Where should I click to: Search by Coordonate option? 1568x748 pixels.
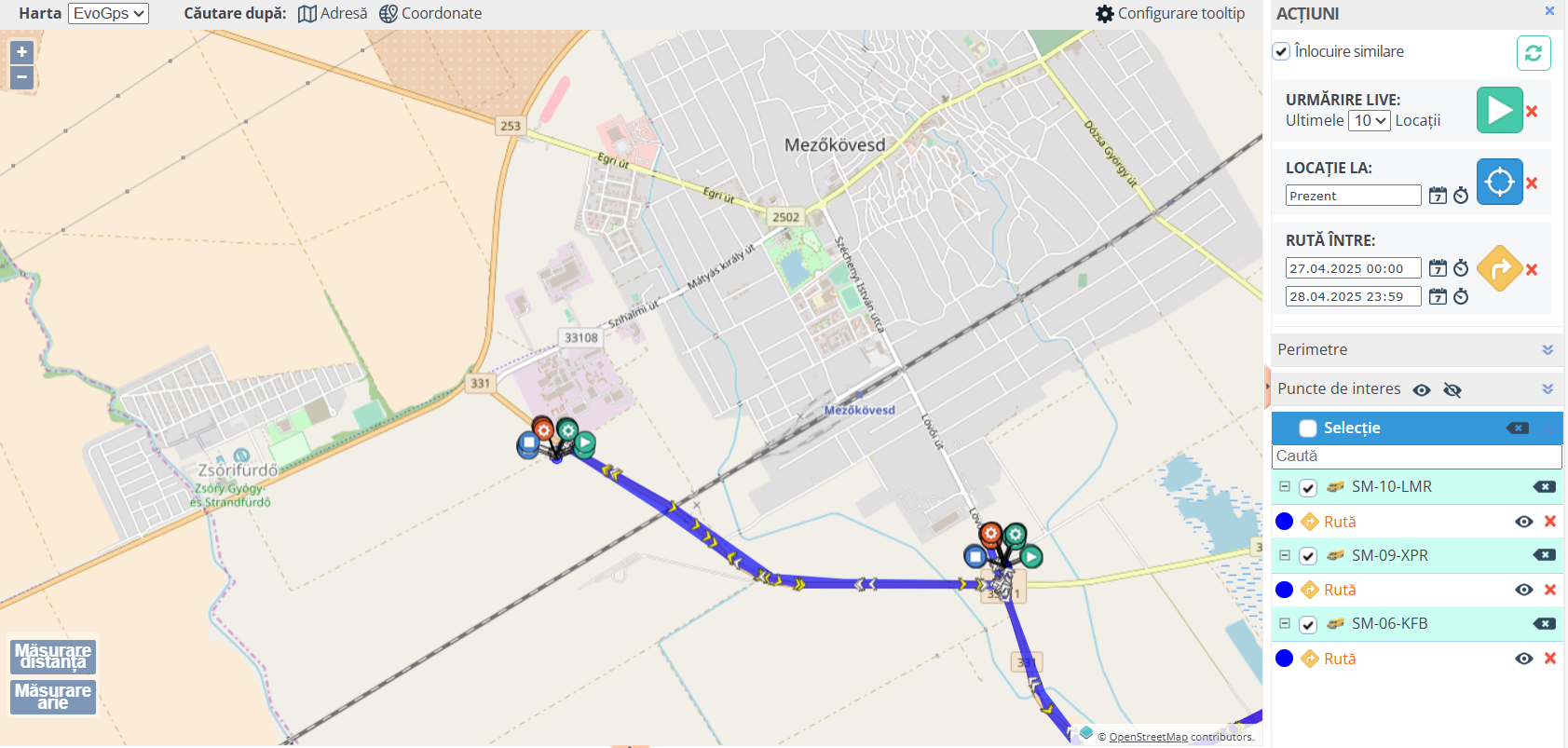click(430, 14)
